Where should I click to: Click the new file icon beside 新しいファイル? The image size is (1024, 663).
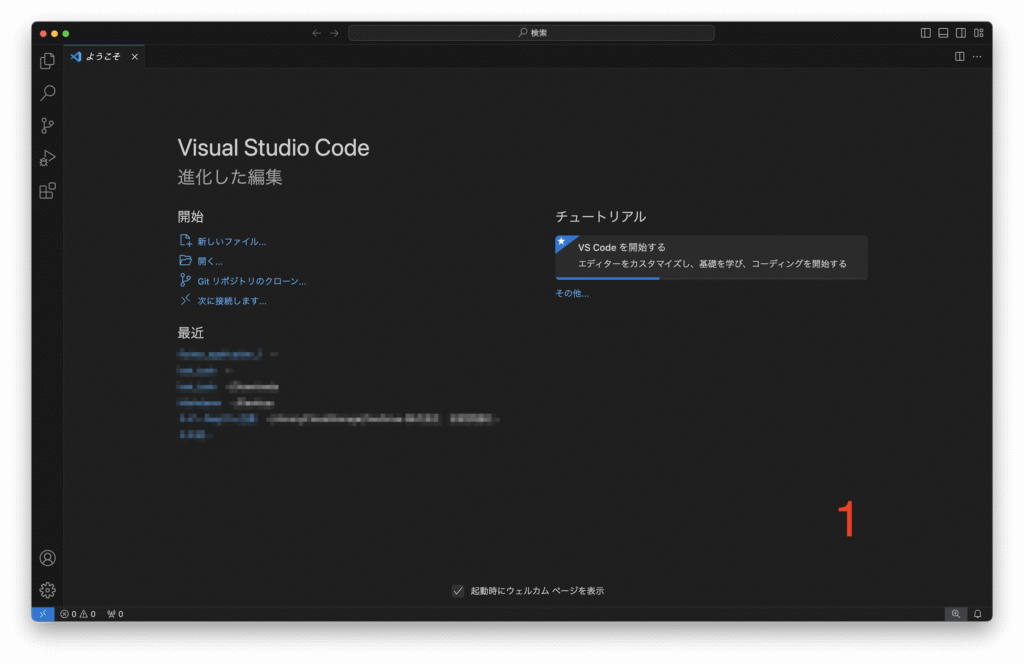coord(185,240)
